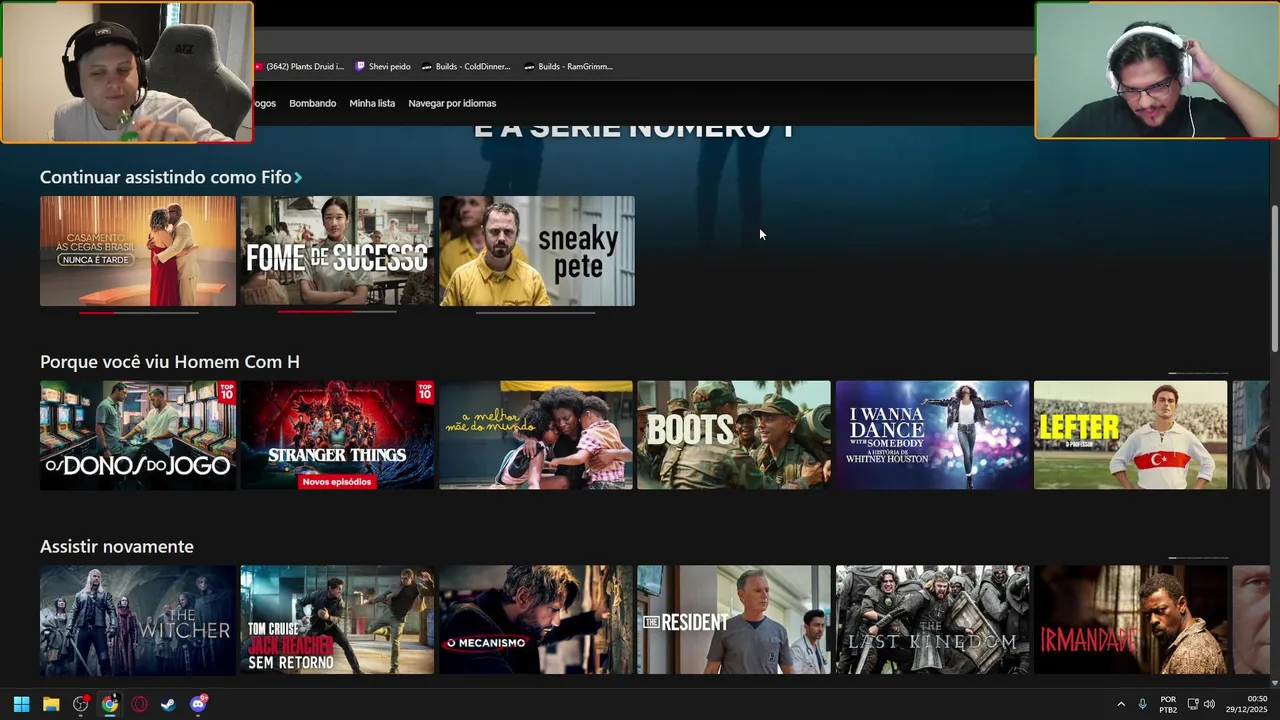Open A Melhor Mãe do Mundo
Image resolution: width=1280 pixels, height=720 pixels.
(536, 435)
